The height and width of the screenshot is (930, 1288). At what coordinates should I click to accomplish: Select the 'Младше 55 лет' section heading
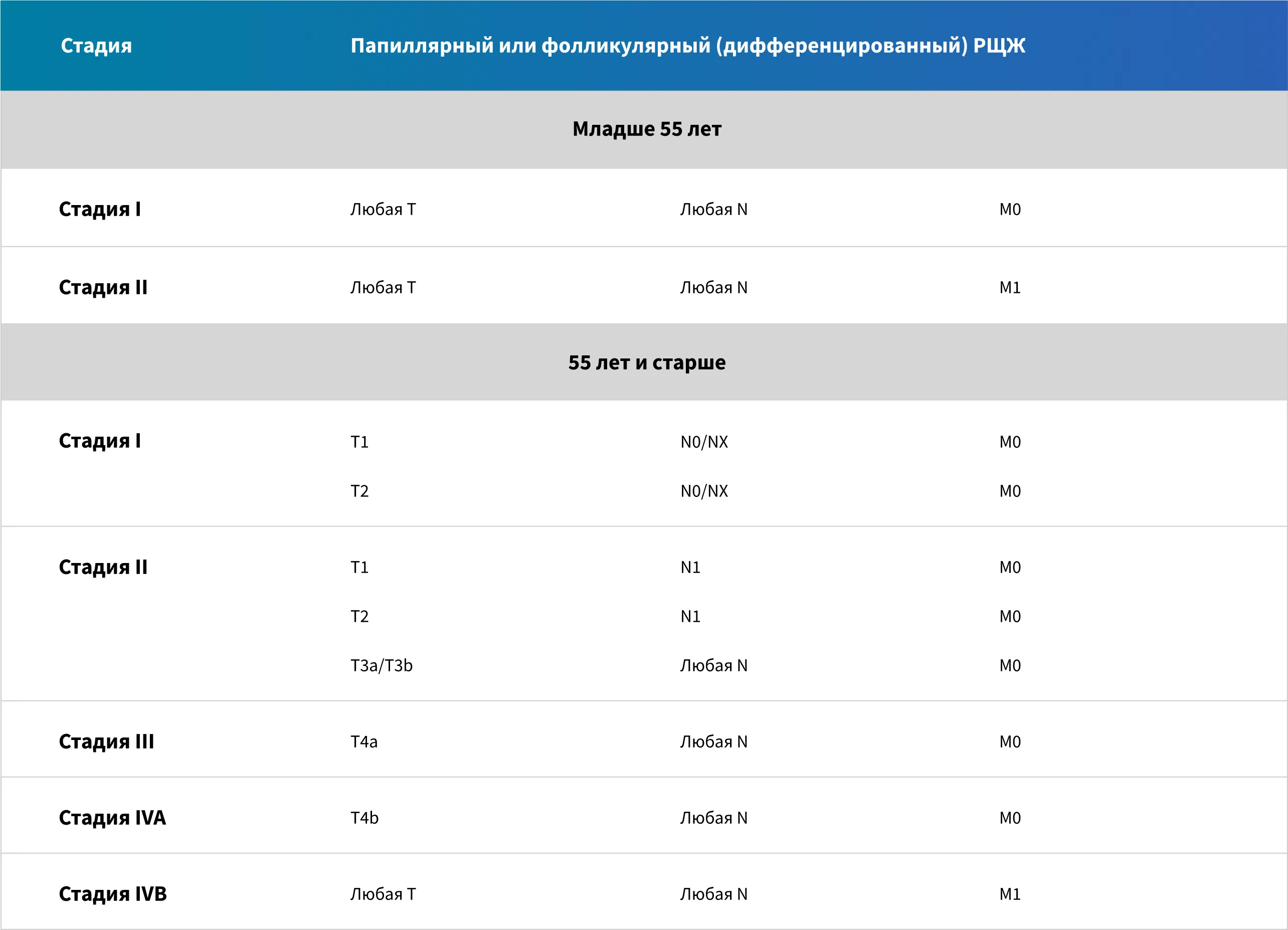[x=646, y=129]
